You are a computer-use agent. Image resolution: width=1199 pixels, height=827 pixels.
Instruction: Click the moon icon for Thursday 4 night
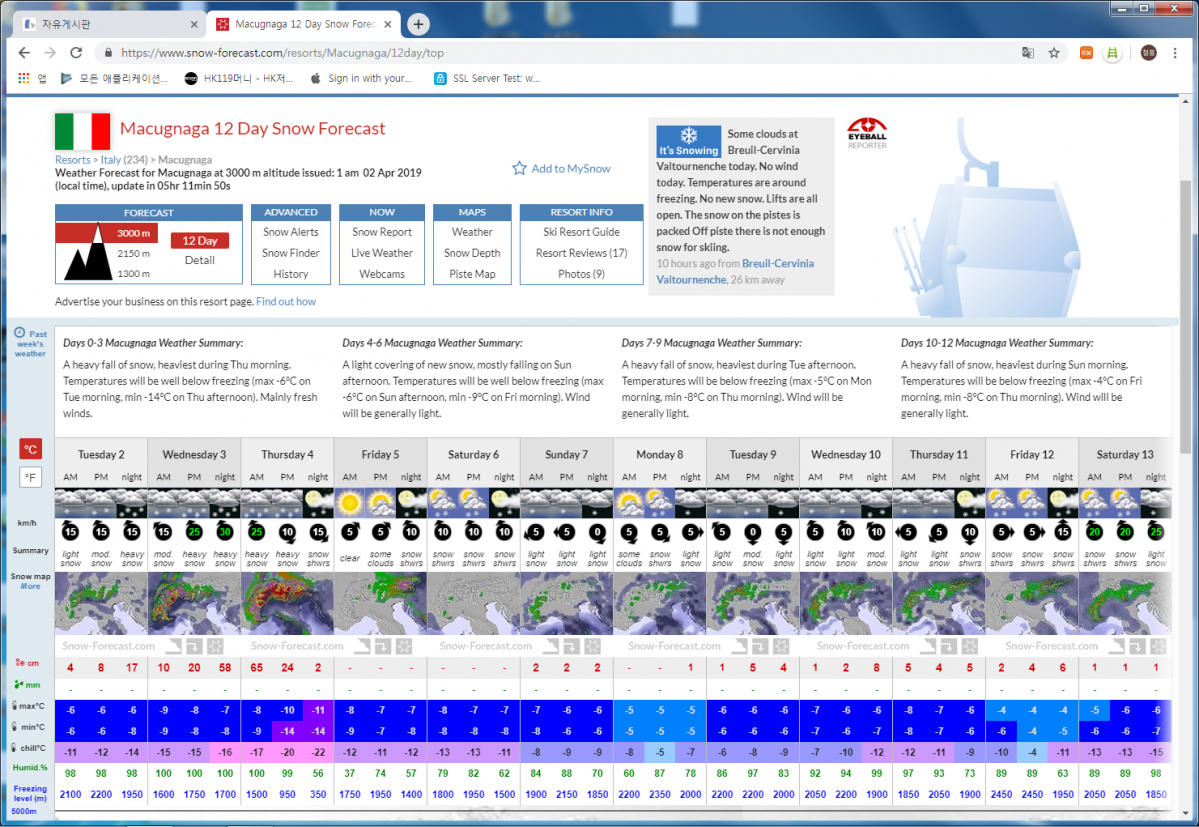coord(318,503)
